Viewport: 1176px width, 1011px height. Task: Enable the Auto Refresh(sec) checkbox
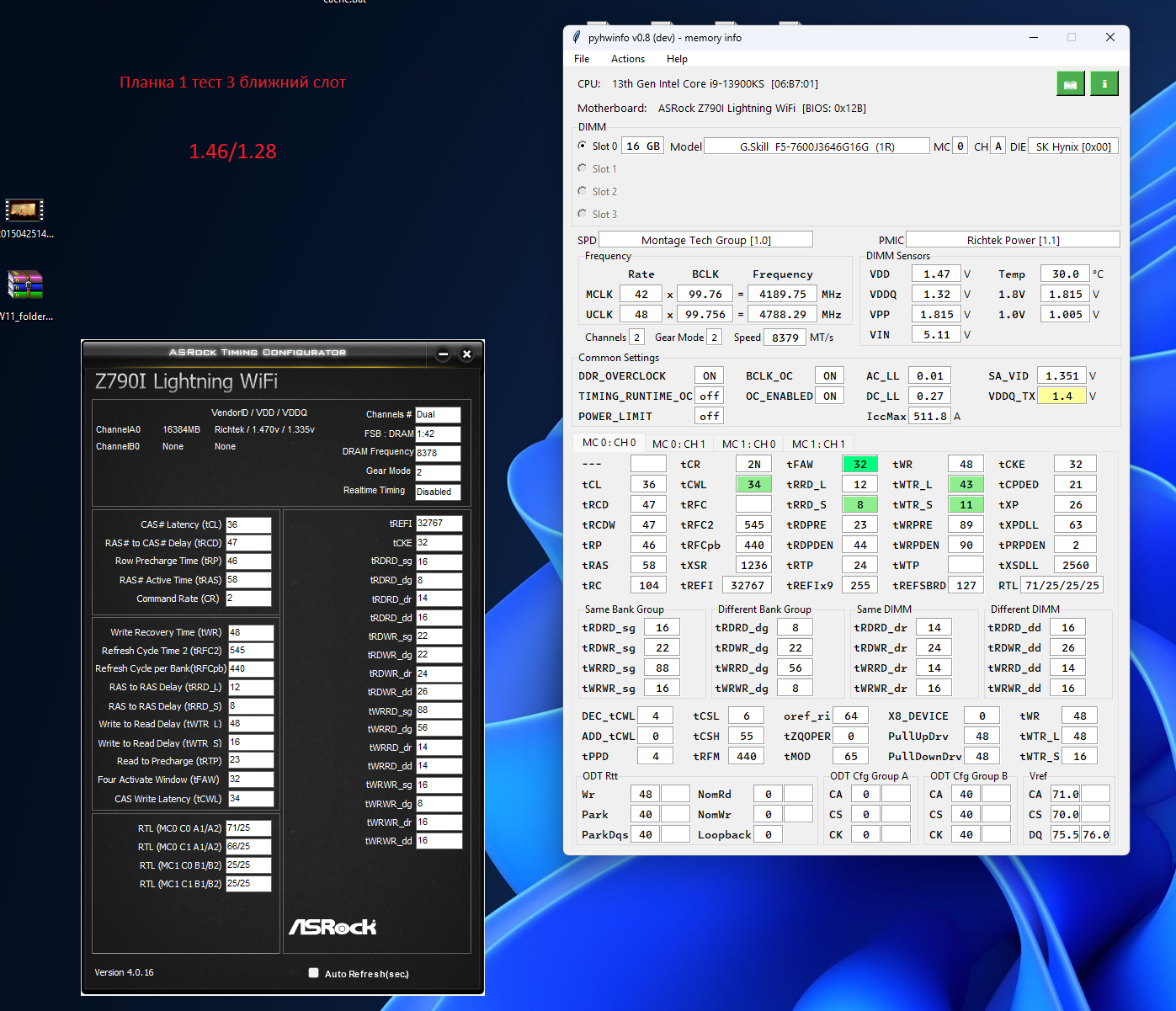point(314,973)
